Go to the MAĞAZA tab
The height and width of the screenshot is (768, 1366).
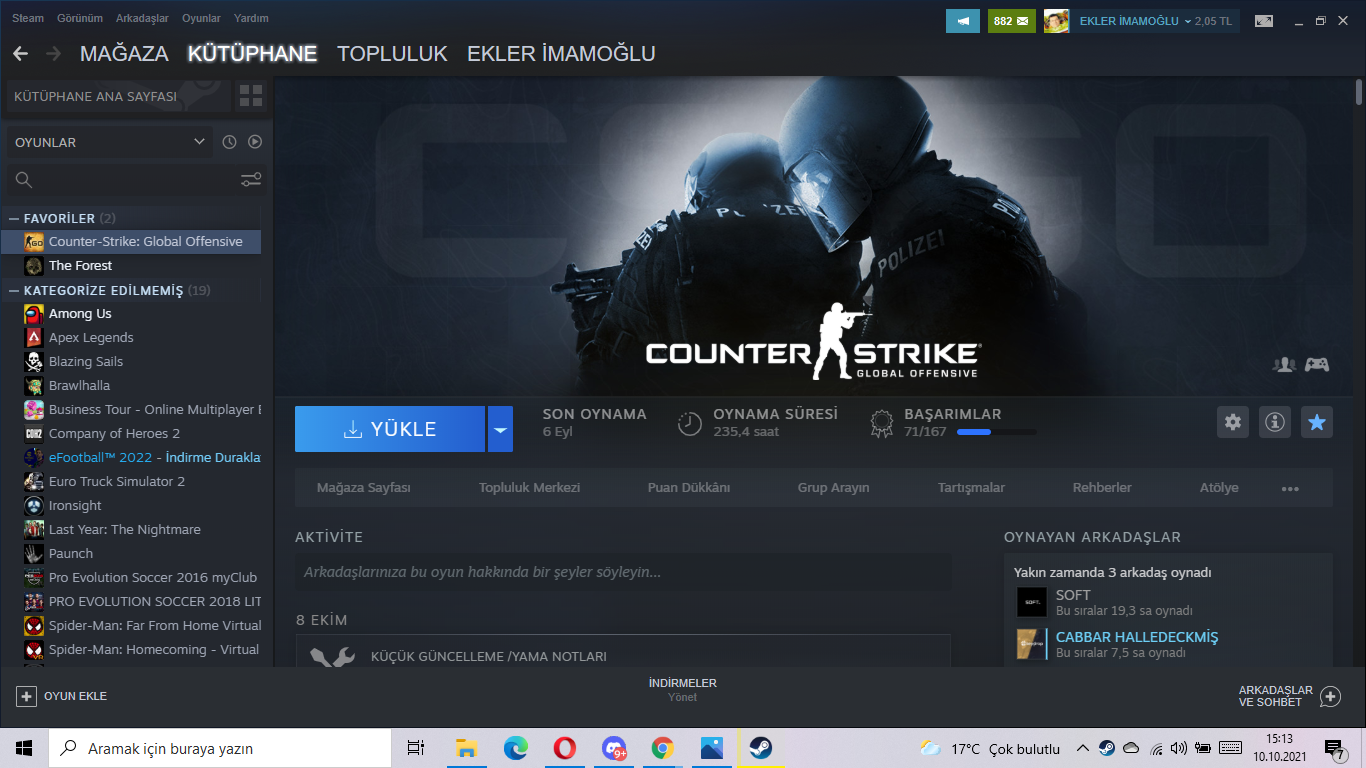124,53
